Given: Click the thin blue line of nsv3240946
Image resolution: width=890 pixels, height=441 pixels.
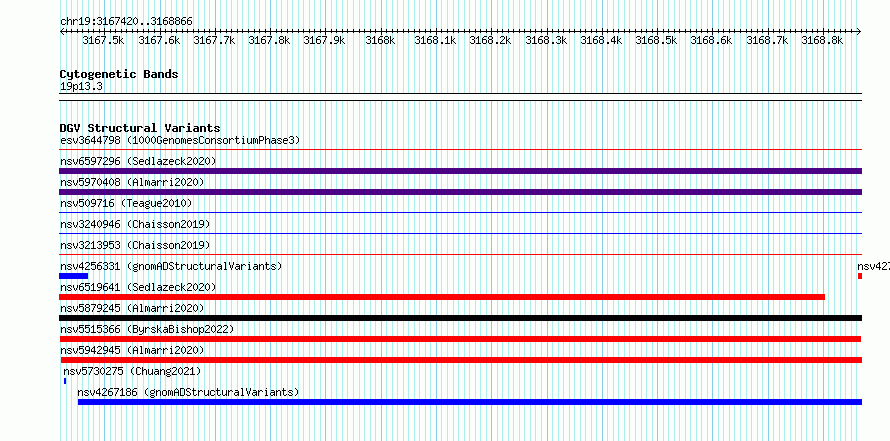Looking at the screenshot, I should click(x=461, y=234).
